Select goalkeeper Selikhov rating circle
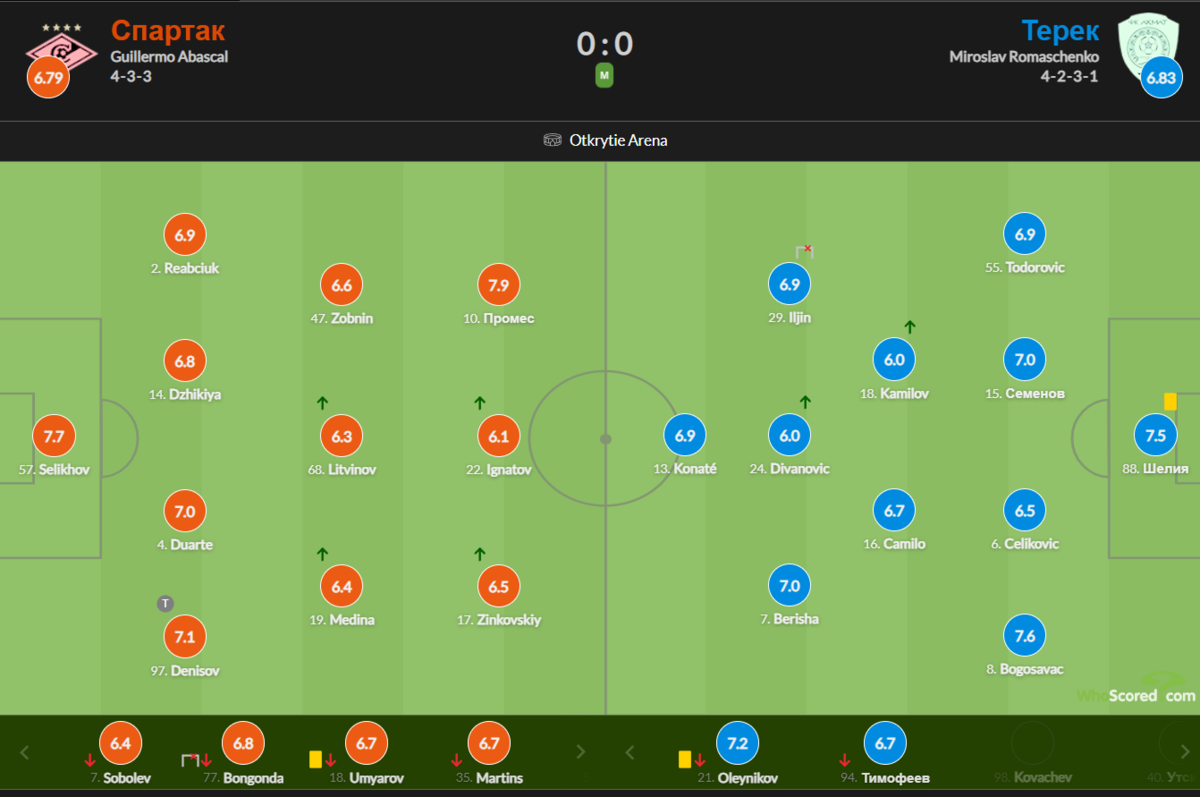 (54, 436)
